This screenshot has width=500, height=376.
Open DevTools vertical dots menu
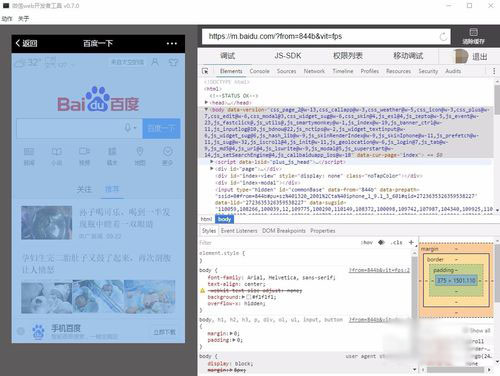(x=494, y=71)
